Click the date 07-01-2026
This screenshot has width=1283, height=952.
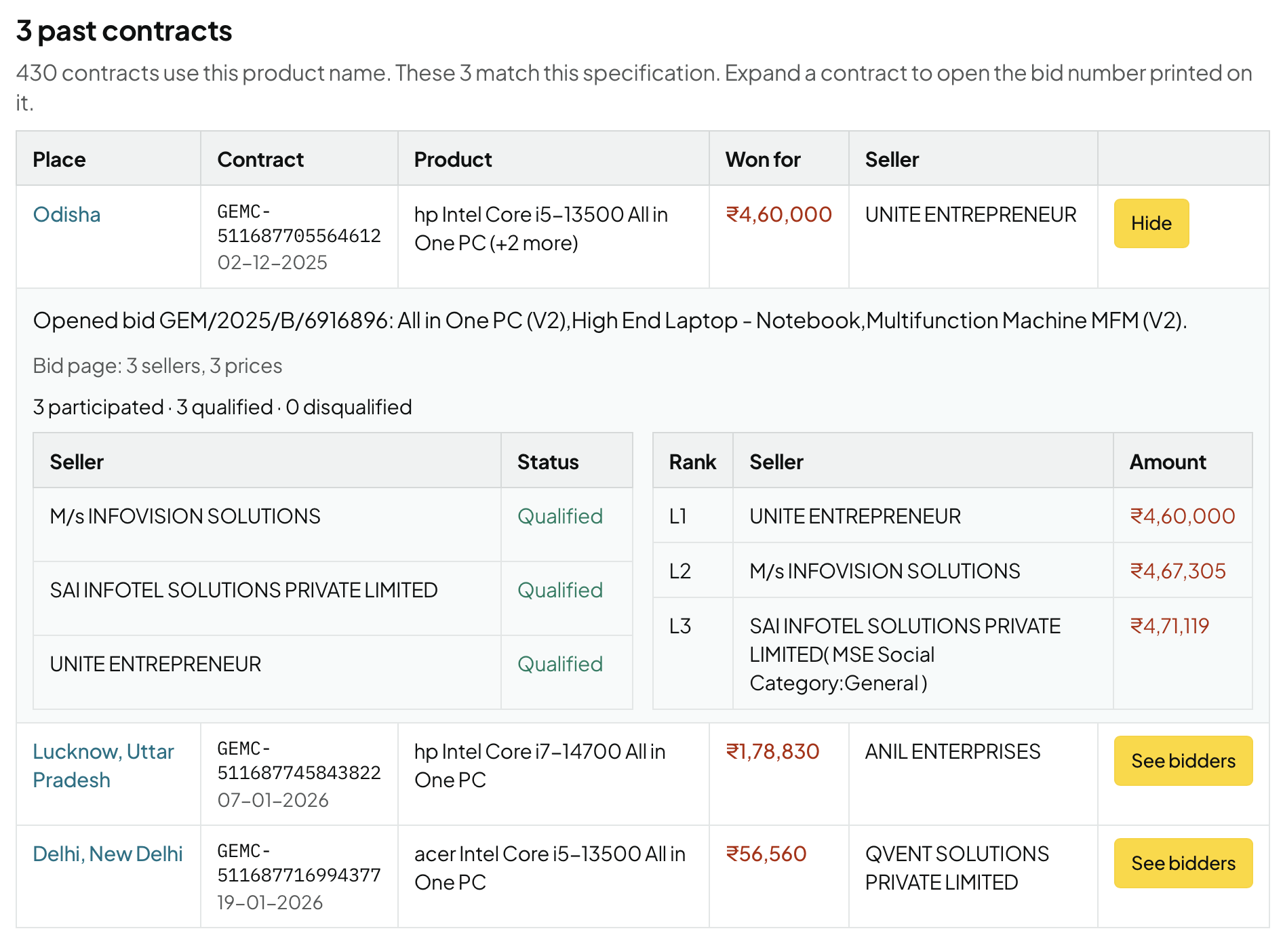pos(273,800)
